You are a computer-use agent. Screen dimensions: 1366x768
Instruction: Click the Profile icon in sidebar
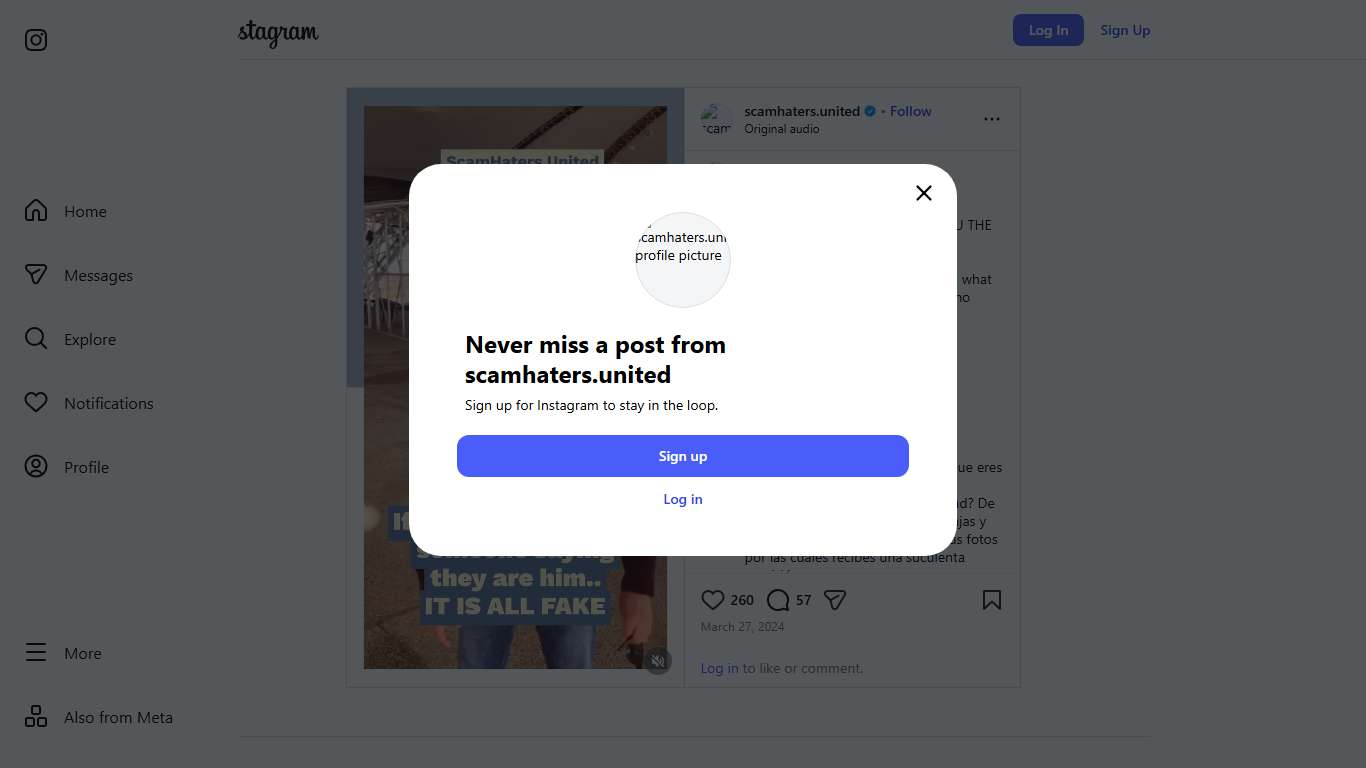(x=36, y=467)
